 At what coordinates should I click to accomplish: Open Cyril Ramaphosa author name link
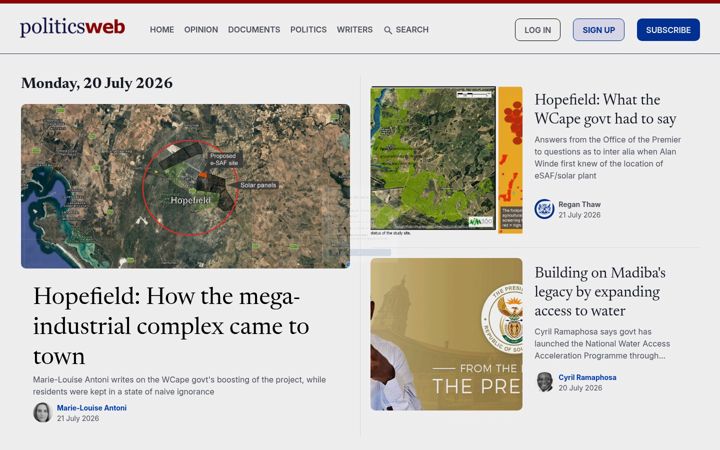point(587,377)
